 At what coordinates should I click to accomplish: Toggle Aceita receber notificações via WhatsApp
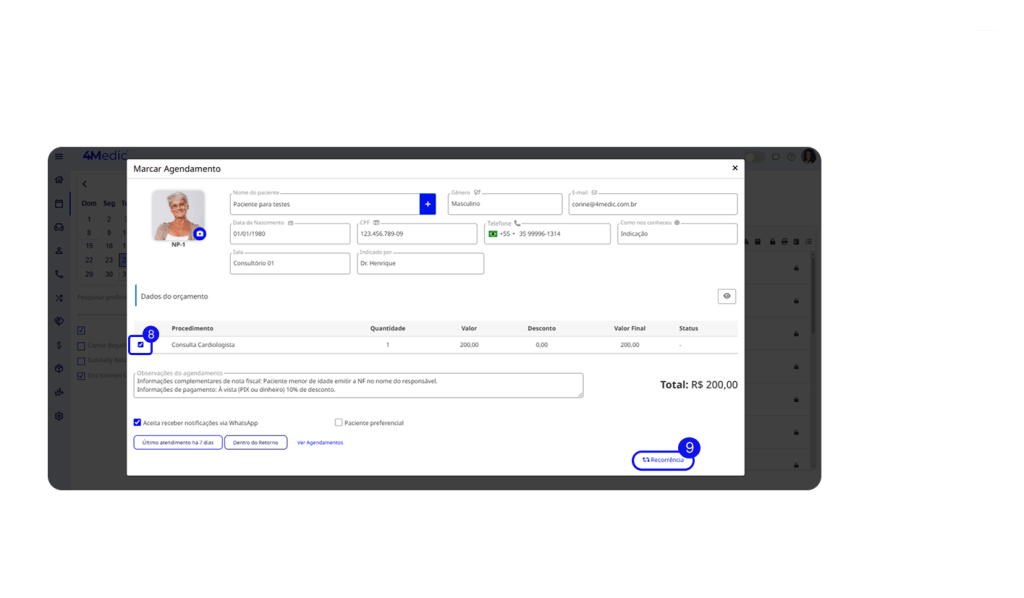tap(137, 422)
